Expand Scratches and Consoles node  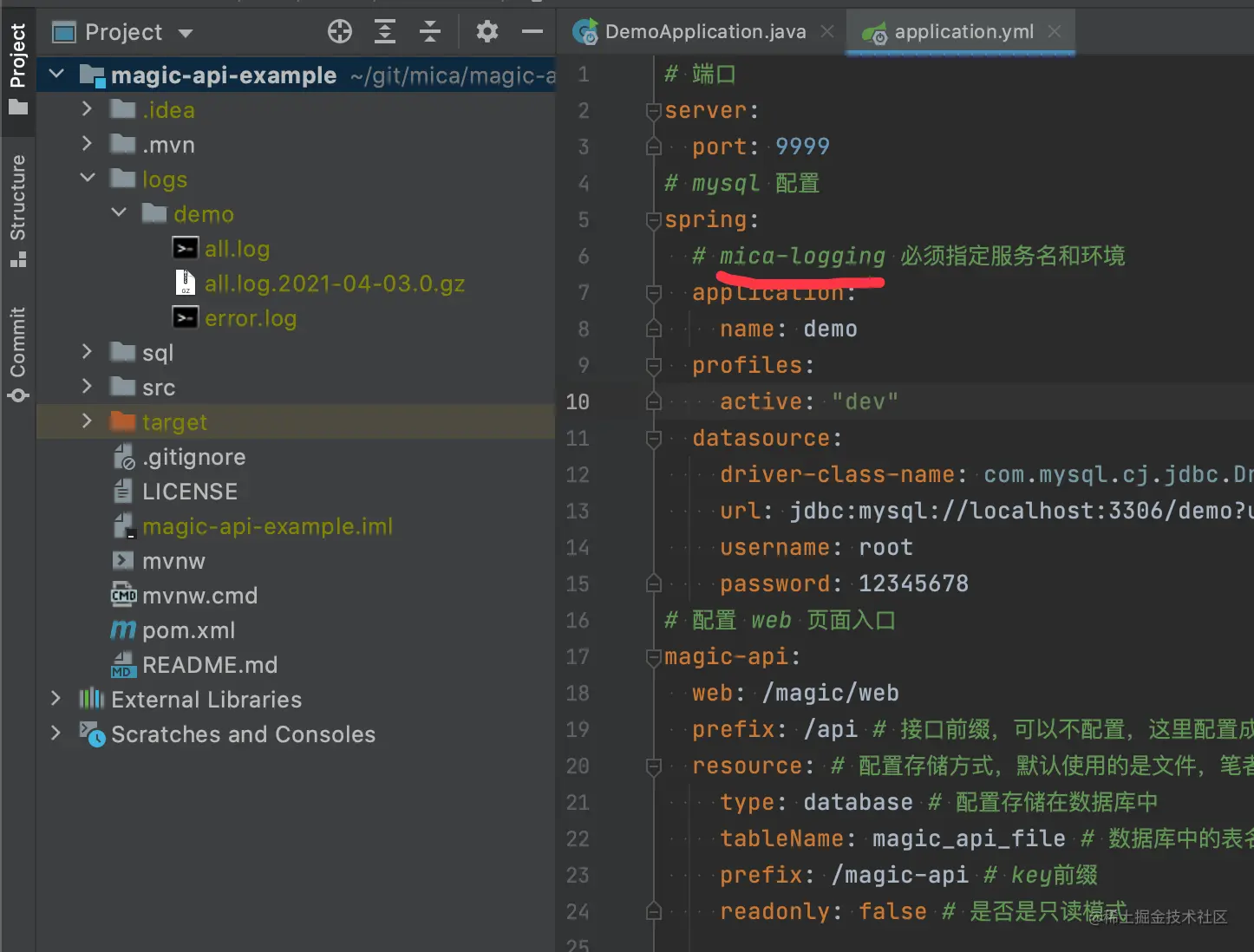(56, 733)
